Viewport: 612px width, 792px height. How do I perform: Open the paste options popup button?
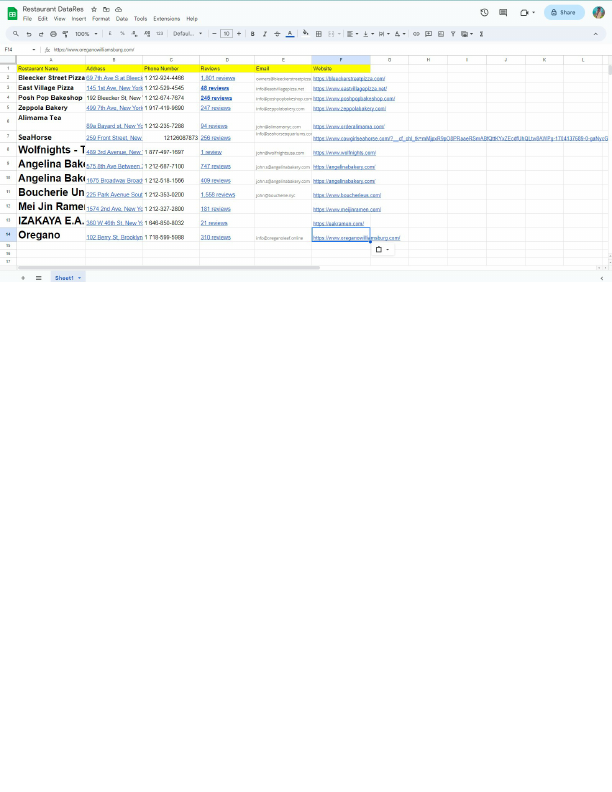point(382,250)
